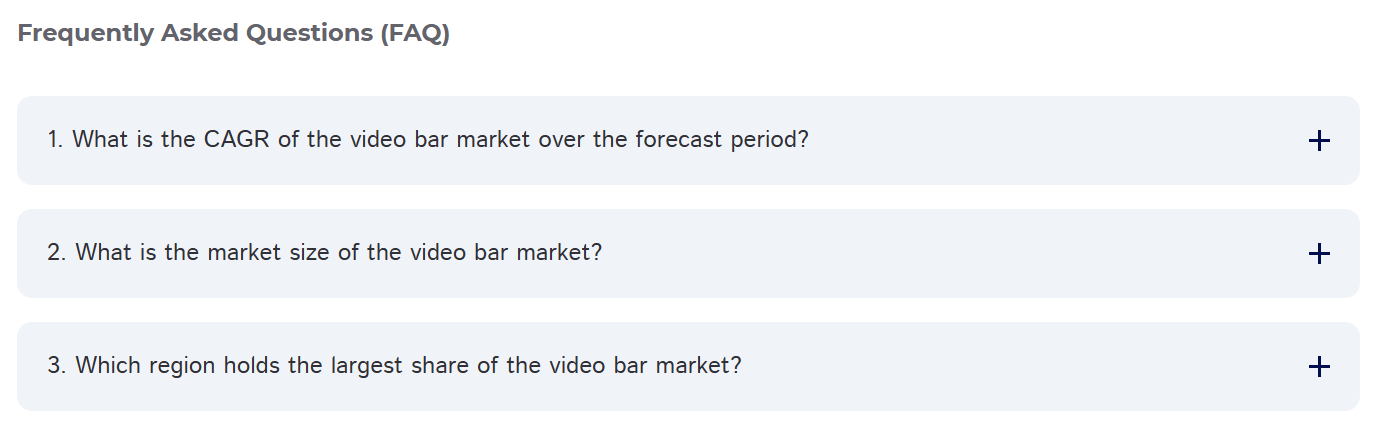The image size is (1375, 430).
Task: Click empty area of the CAGR accordion panel
Action: click(x=1050, y=141)
